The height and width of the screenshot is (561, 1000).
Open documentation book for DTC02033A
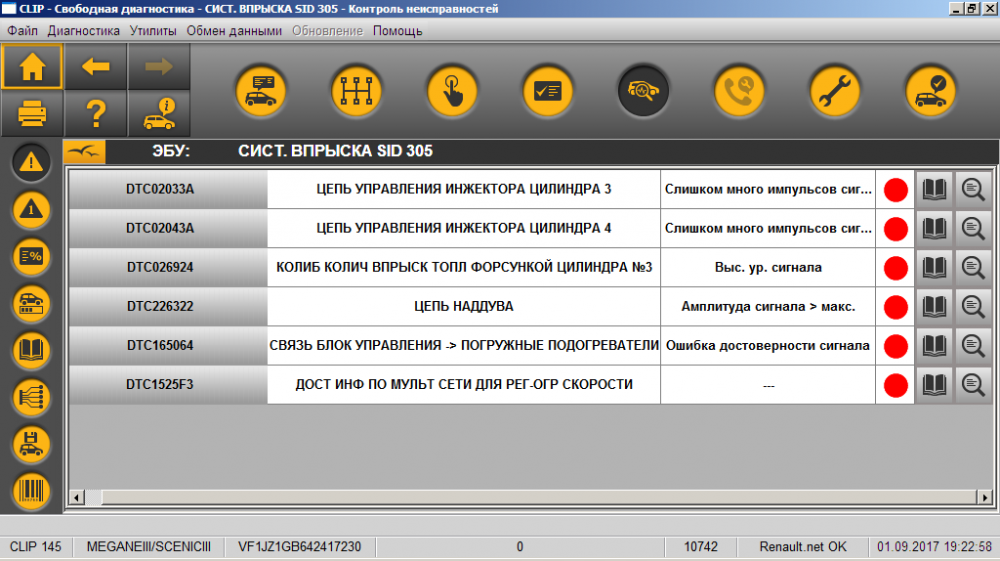pos(934,189)
